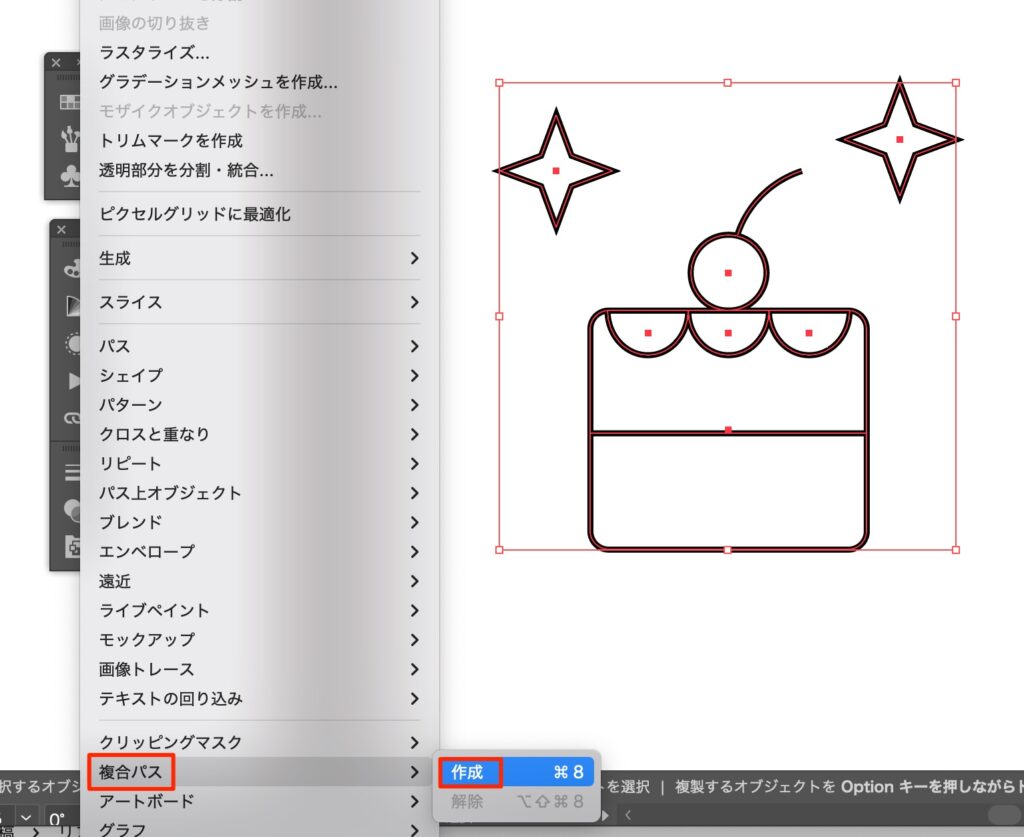Click トリムマークを作成 menu item
1024x837 pixels.
[x=171, y=141]
